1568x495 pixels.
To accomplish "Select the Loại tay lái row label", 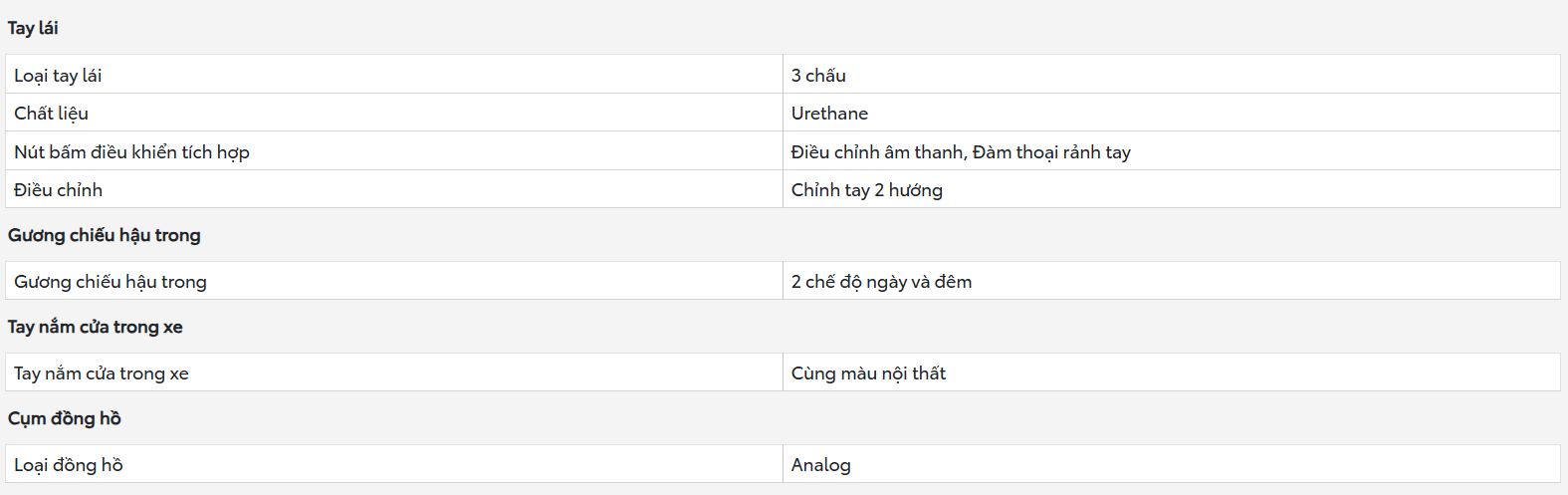I will point(58,76).
